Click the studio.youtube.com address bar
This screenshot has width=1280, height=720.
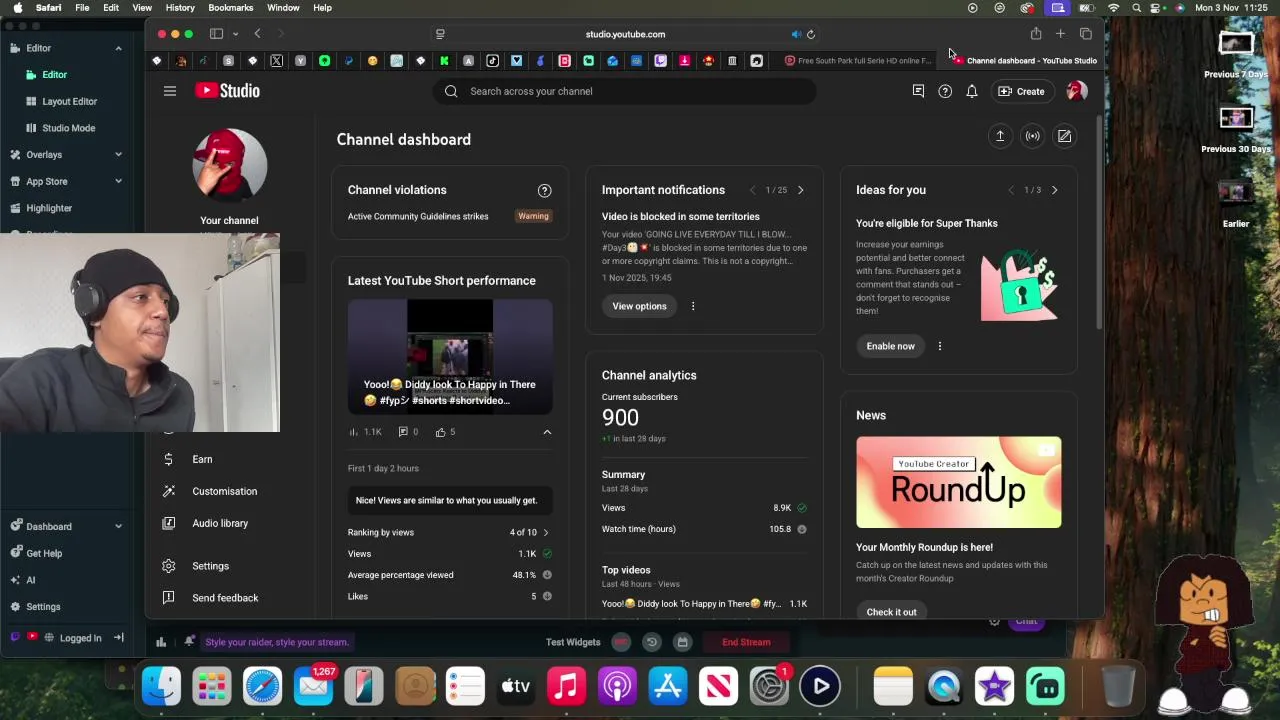pos(625,34)
